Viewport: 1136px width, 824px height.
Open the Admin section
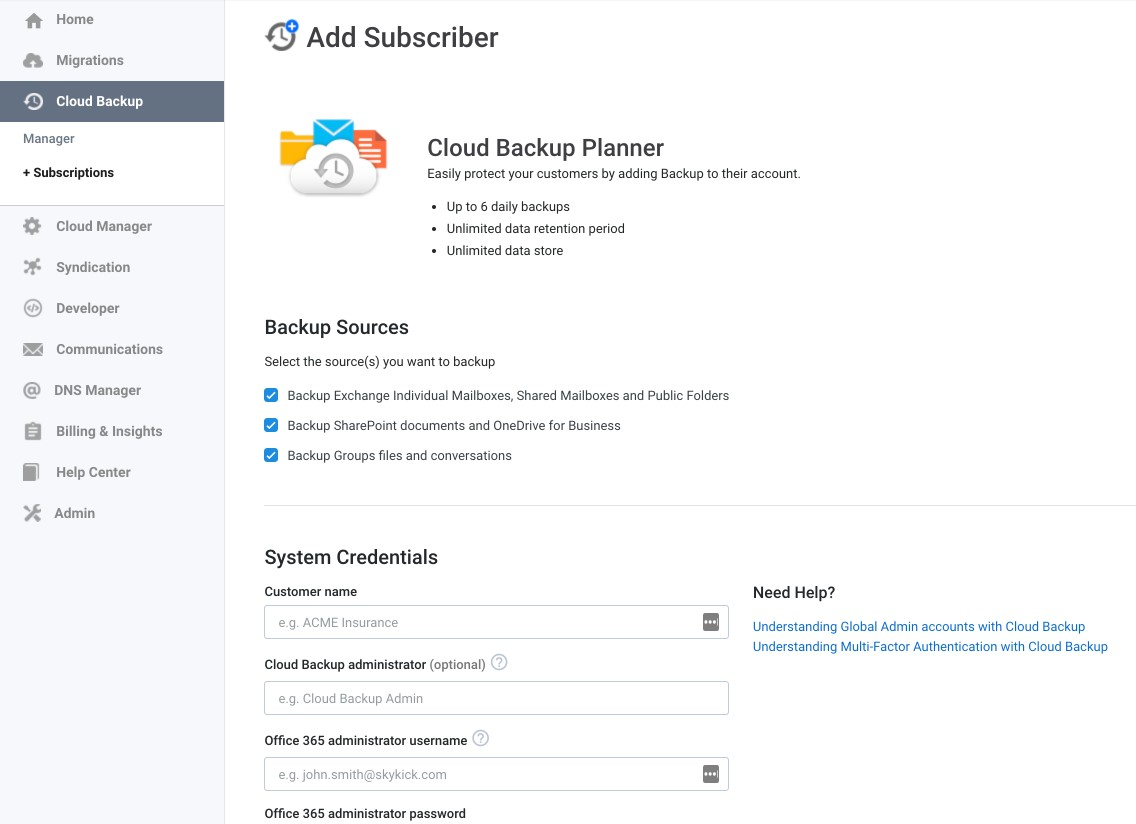click(x=112, y=513)
